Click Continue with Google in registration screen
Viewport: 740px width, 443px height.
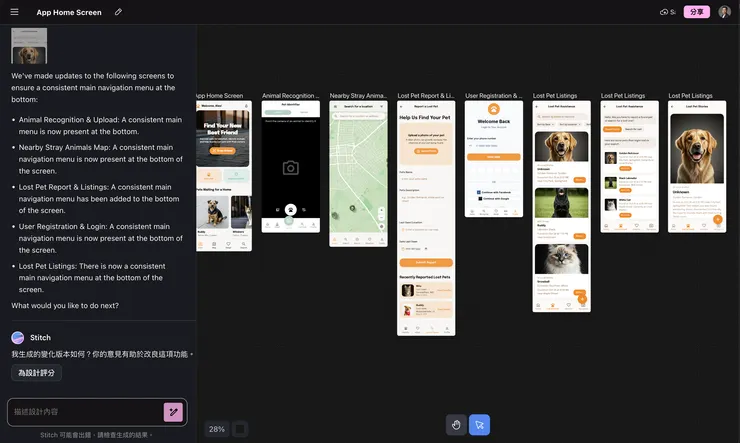[x=494, y=199]
